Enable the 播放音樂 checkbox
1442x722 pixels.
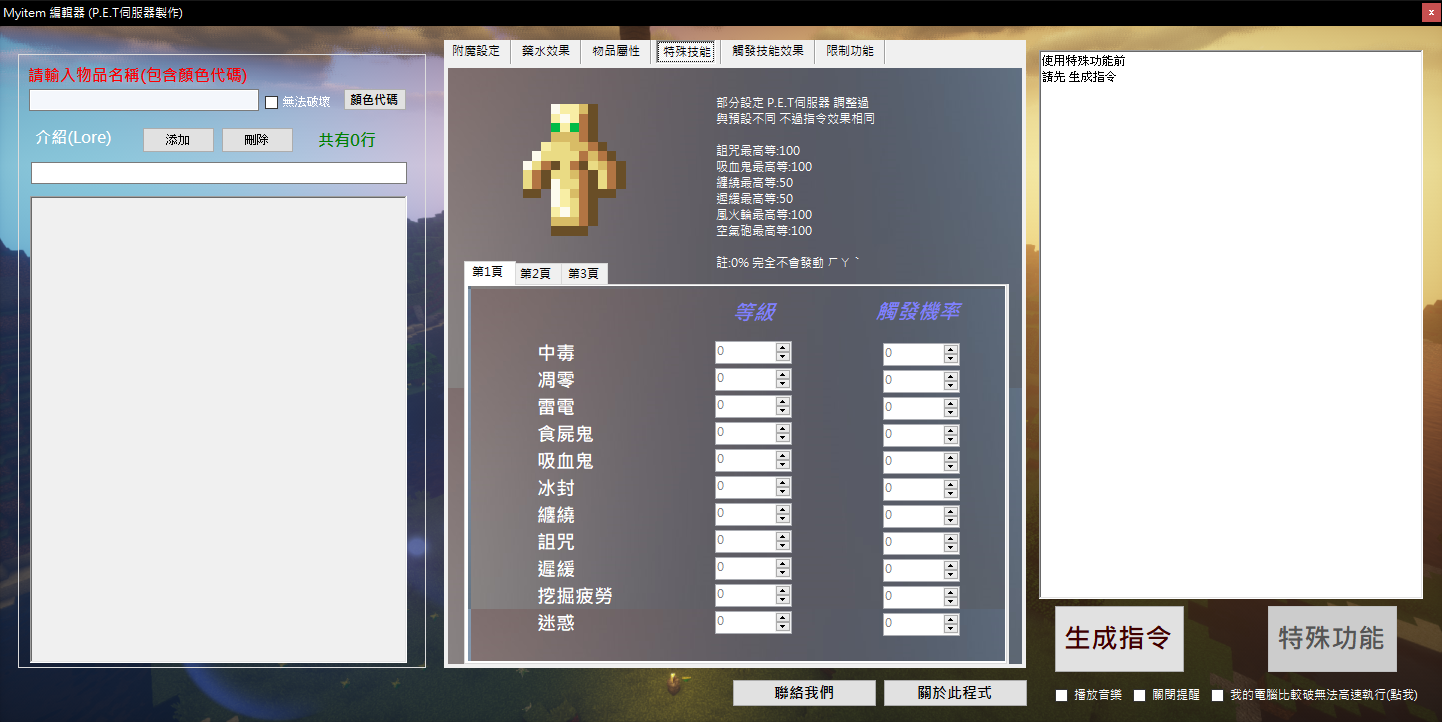pos(1062,695)
